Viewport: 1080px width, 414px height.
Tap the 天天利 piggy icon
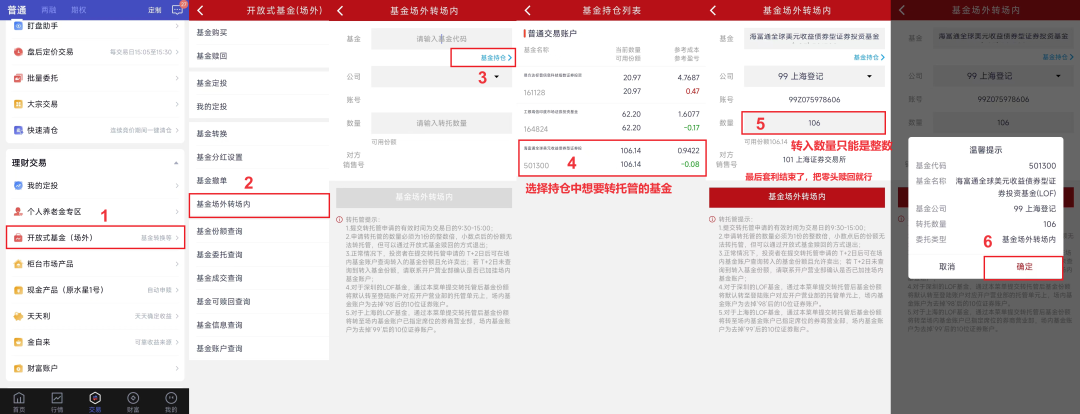[18, 315]
